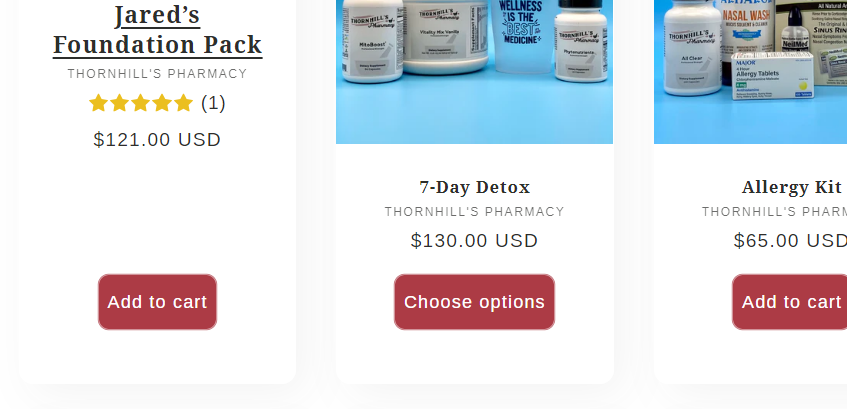Click the Phytonutrients bottle in the Detox image
The height and width of the screenshot is (409, 847).
[x=581, y=42]
